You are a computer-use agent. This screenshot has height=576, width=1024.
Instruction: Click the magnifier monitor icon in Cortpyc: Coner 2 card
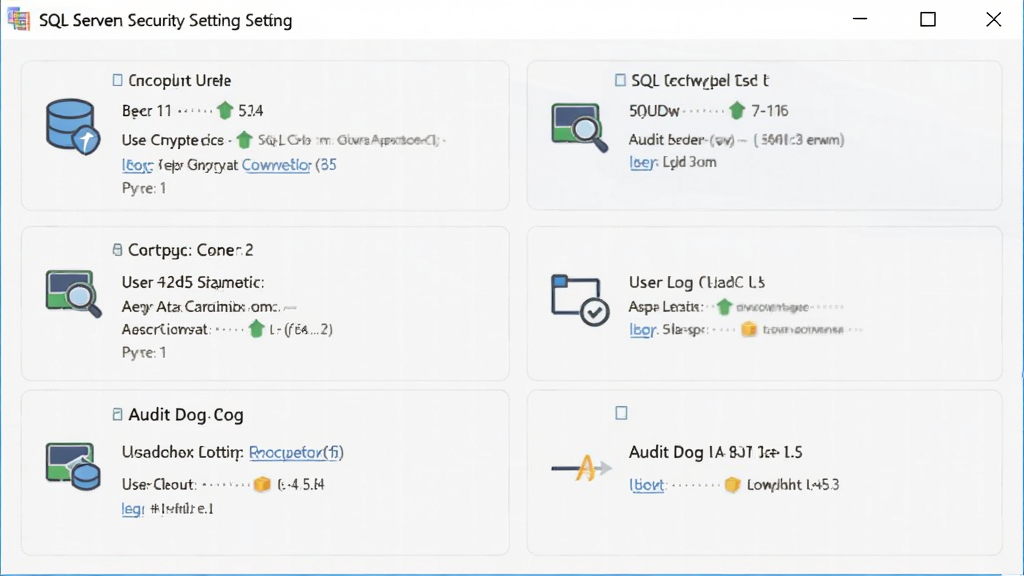pyautogui.click(x=73, y=293)
